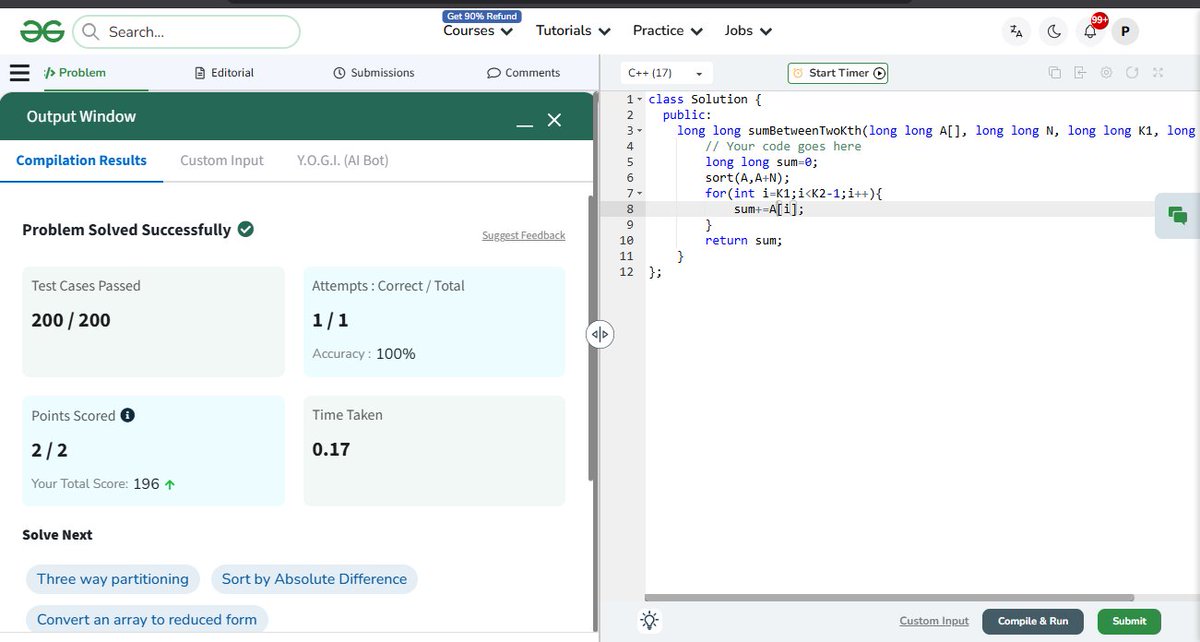
Task: Open the Practice dropdown menu
Action: point(668,31)
